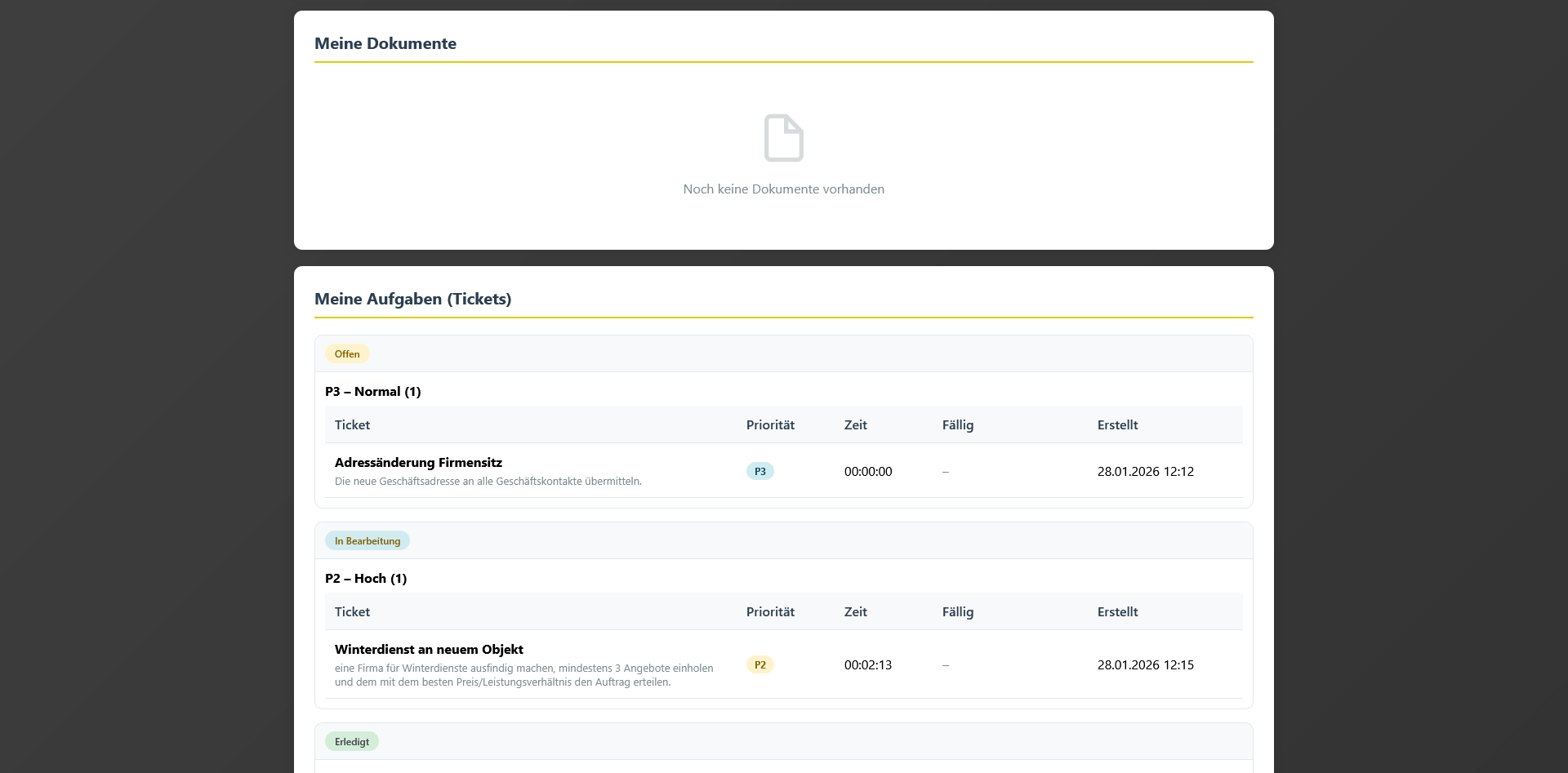The image size is (1568, 773).
Task: Collapse the P3 – Normal (1) group
Action: coord(372,392)
